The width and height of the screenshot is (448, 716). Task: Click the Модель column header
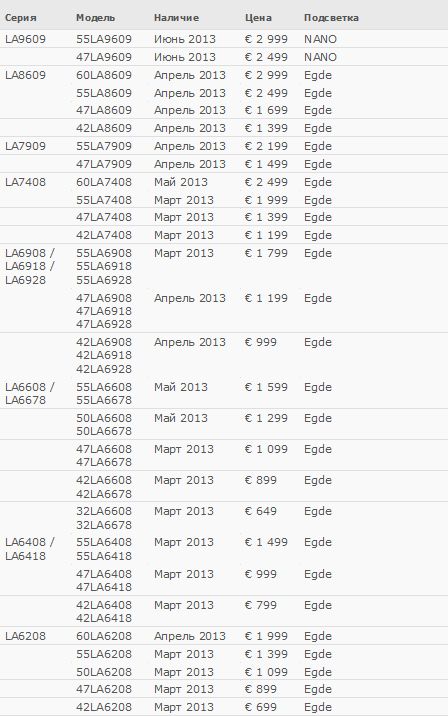pyautogui.click(x=95, y=18)
